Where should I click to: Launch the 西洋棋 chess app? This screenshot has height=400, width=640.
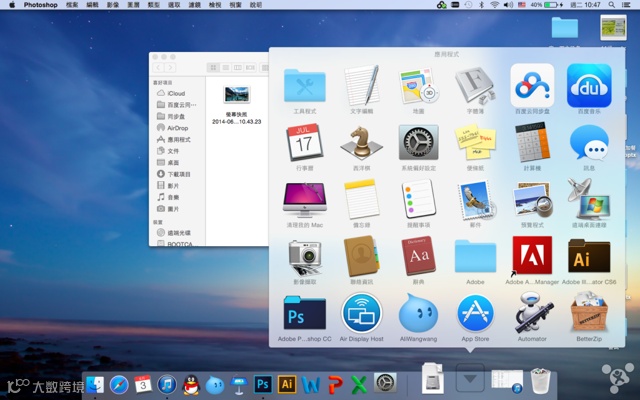362,142
